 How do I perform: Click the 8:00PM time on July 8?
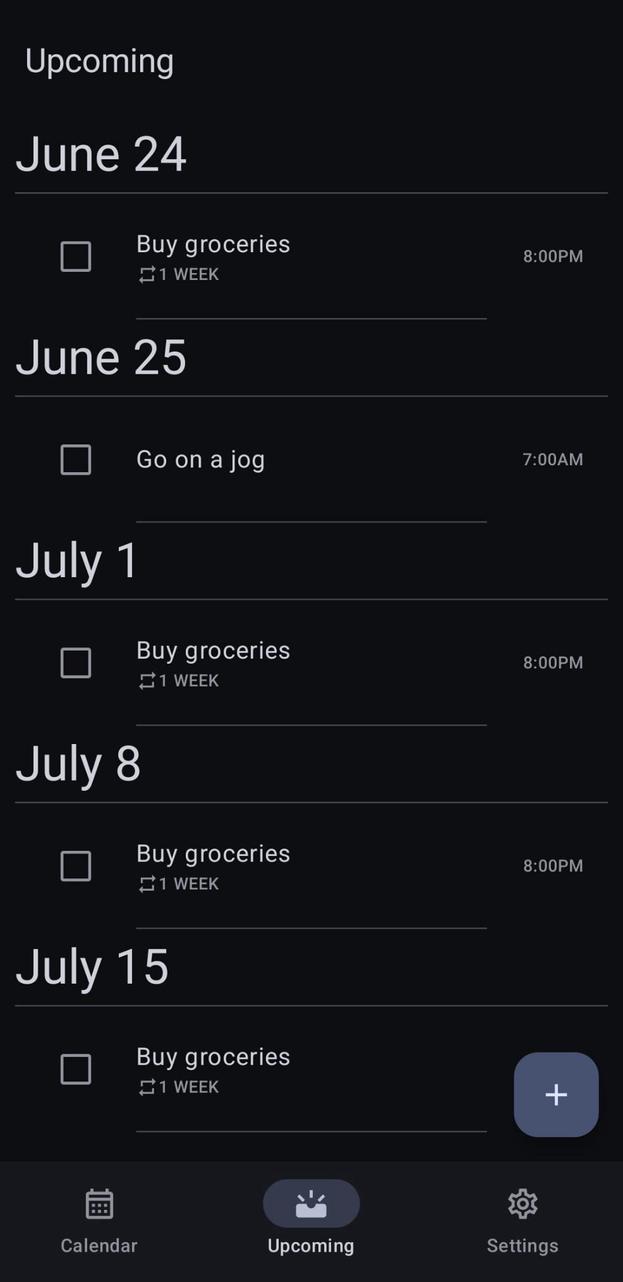point(553,866)
